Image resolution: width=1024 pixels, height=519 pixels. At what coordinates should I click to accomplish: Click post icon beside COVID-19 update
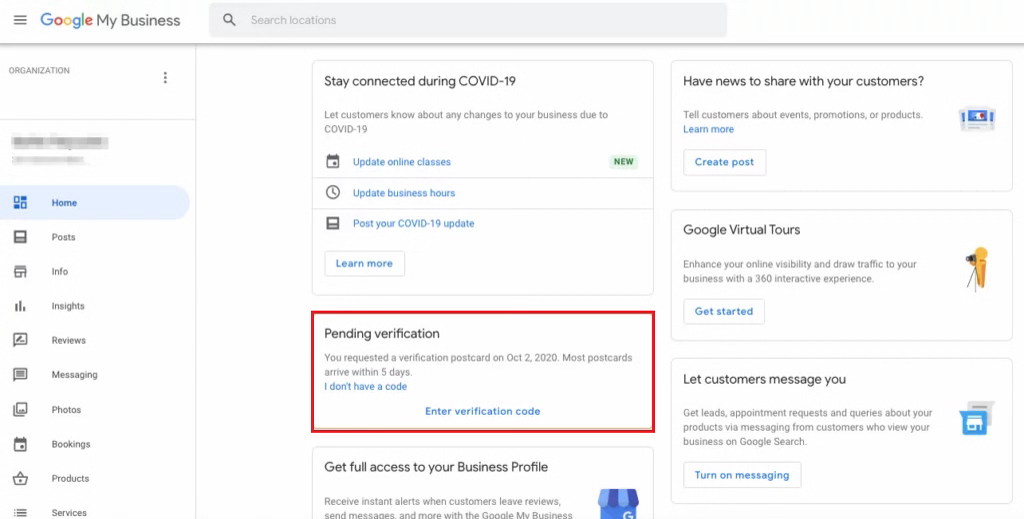point(333,223)
